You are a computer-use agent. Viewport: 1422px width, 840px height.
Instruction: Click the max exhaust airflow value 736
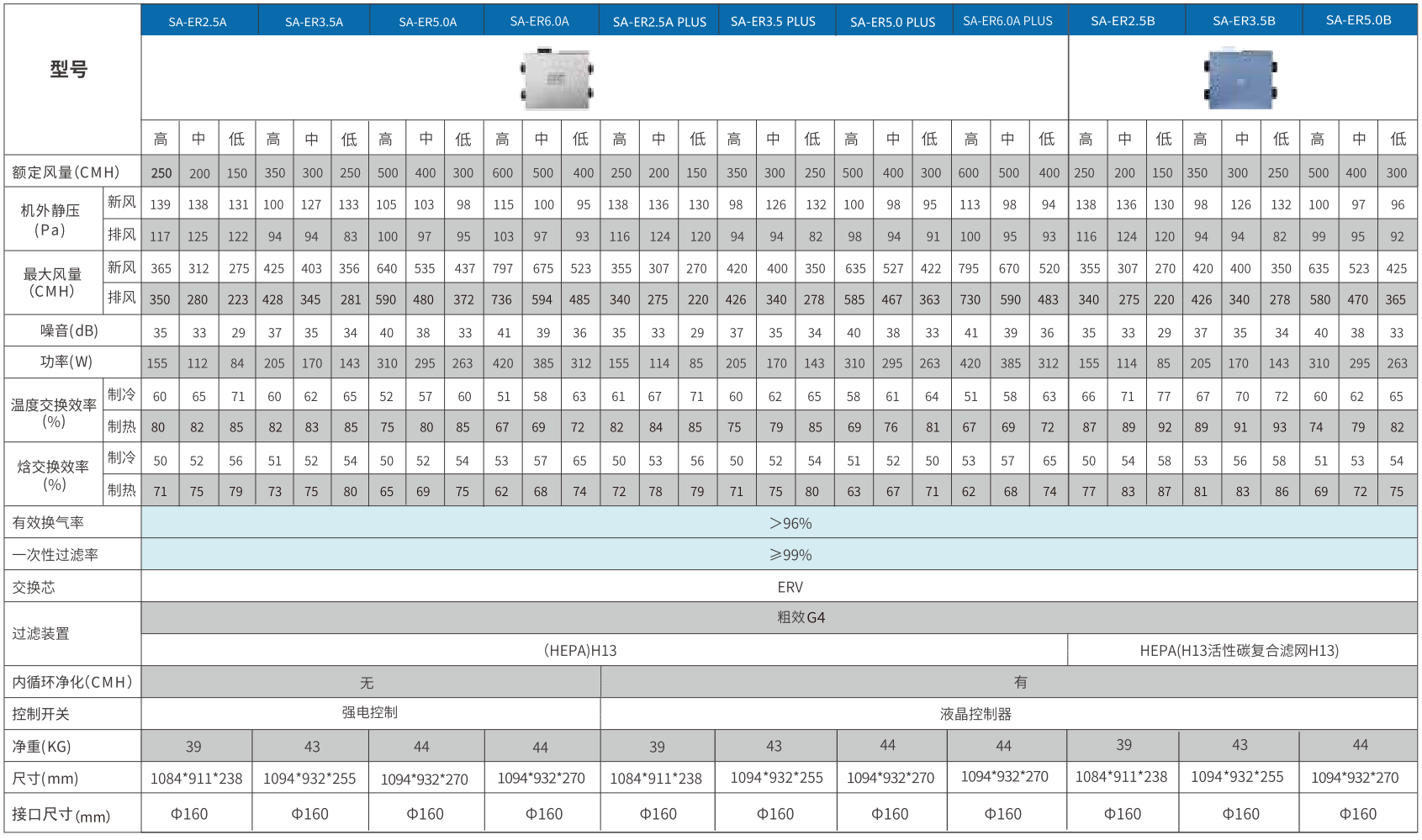pos(502,299)
